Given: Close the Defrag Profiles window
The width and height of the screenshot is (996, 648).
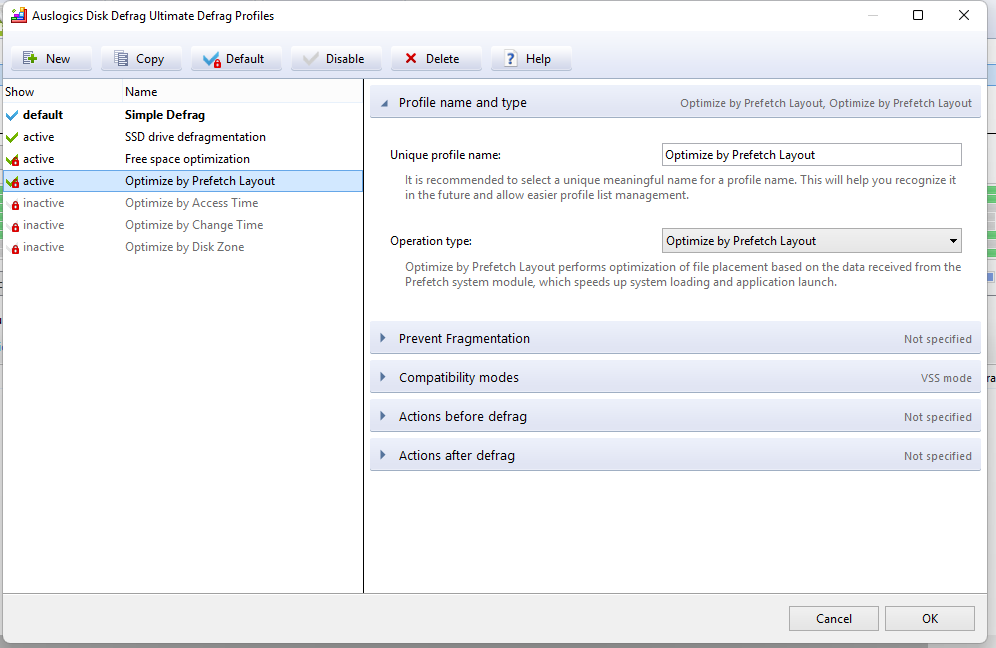Looking at the screenshot, I should click(964, 15).
